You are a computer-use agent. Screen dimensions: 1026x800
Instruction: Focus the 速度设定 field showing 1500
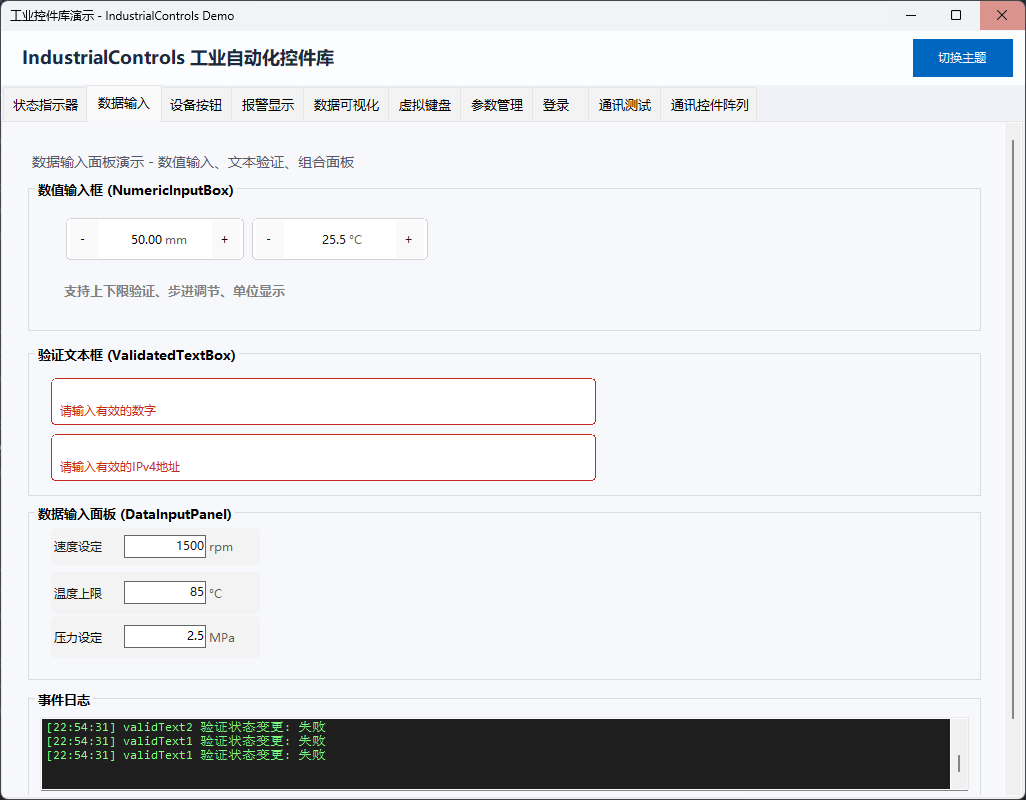pos(165,546)
